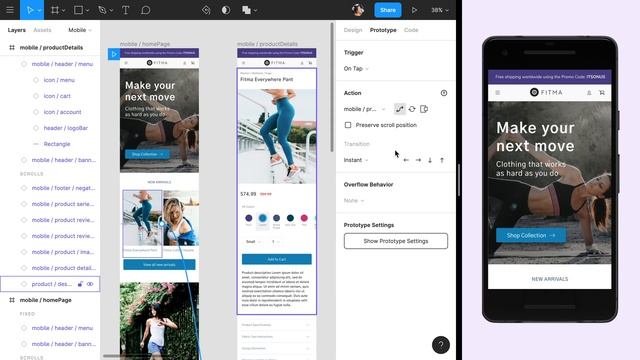This screenshot has height=360, width=640.
Task: Open the Move tool dropdown arrow
Action: click(39, 10)
